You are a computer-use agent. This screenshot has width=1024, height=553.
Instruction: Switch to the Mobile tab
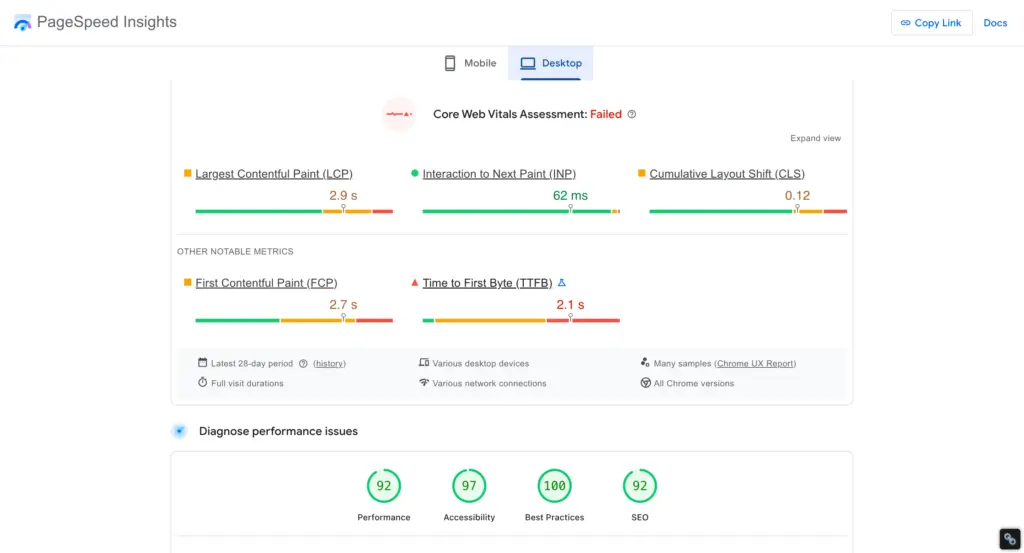pos(470,63)
